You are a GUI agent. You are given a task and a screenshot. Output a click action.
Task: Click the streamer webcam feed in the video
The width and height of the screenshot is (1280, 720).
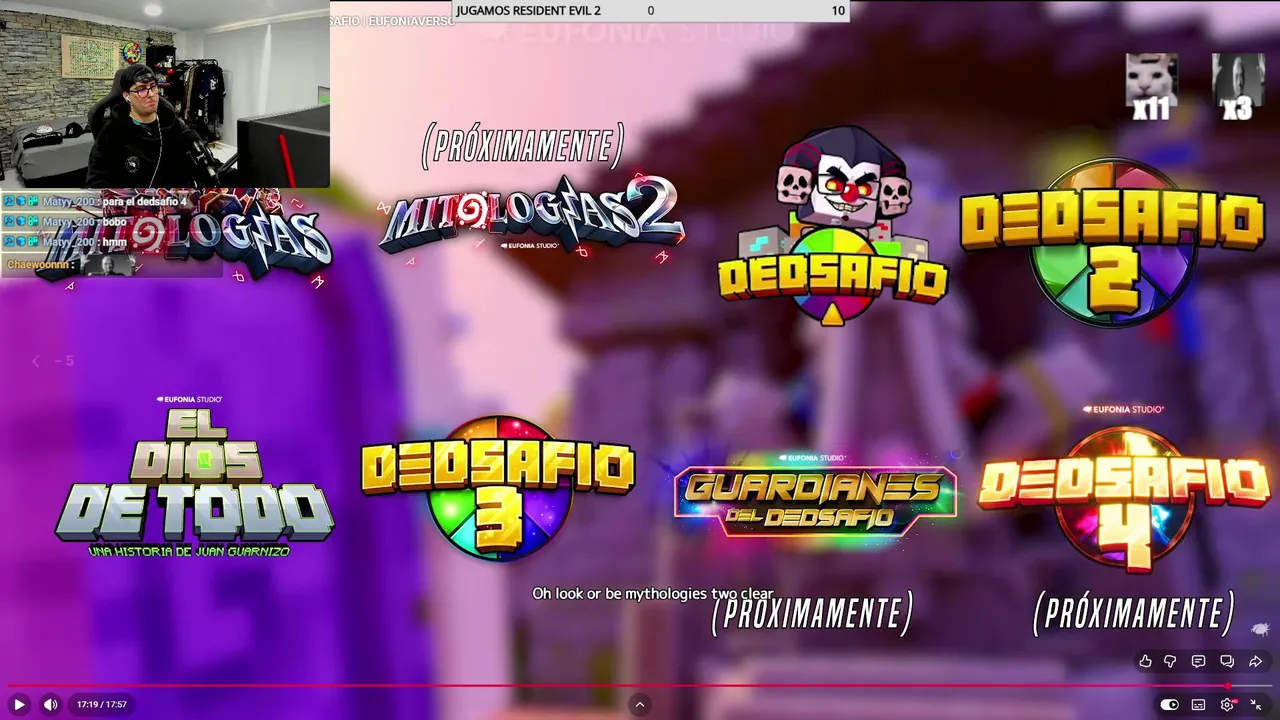pyautogui.click(x=165, y=94)
